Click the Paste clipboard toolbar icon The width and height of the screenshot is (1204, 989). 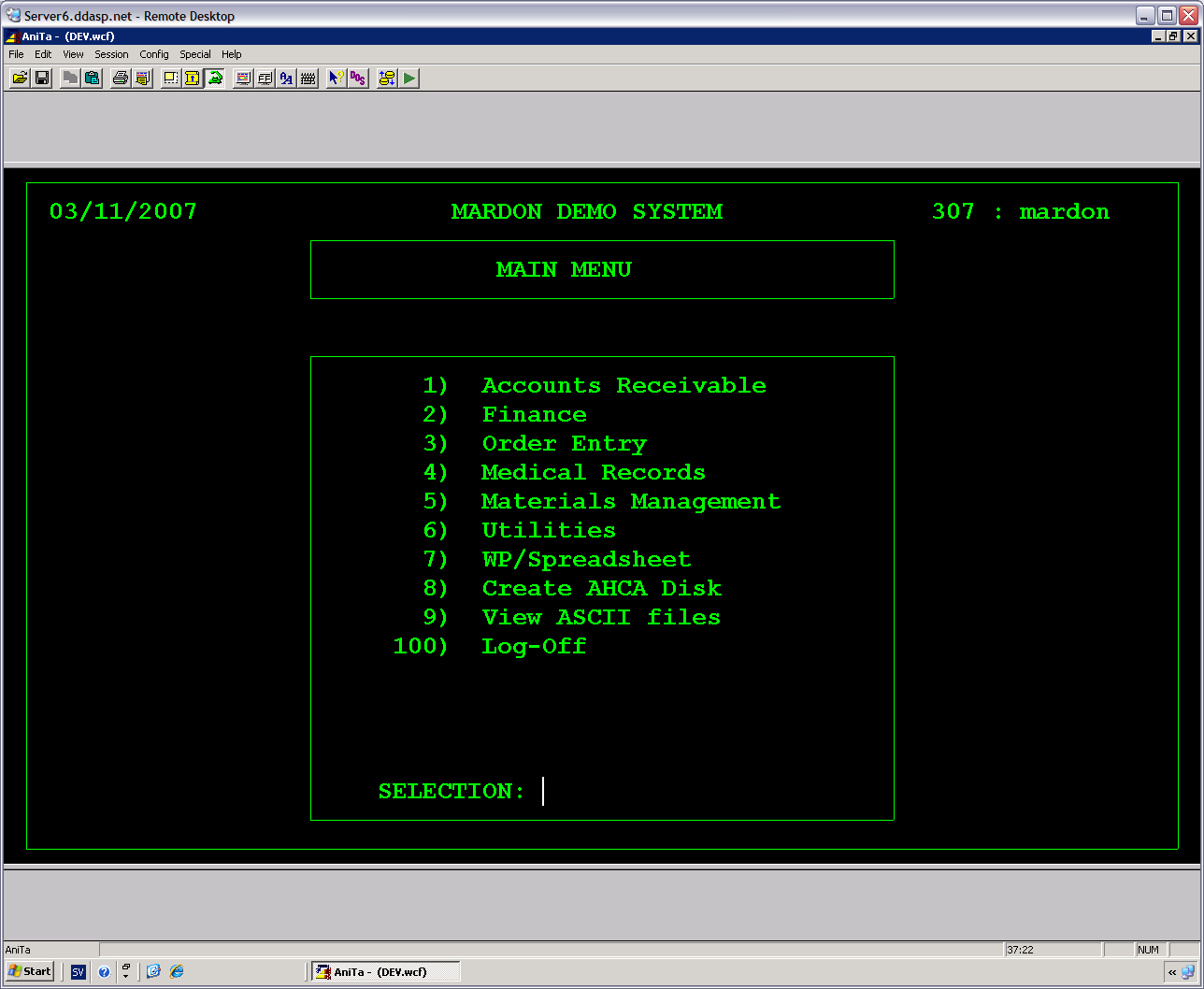(93, 79)
